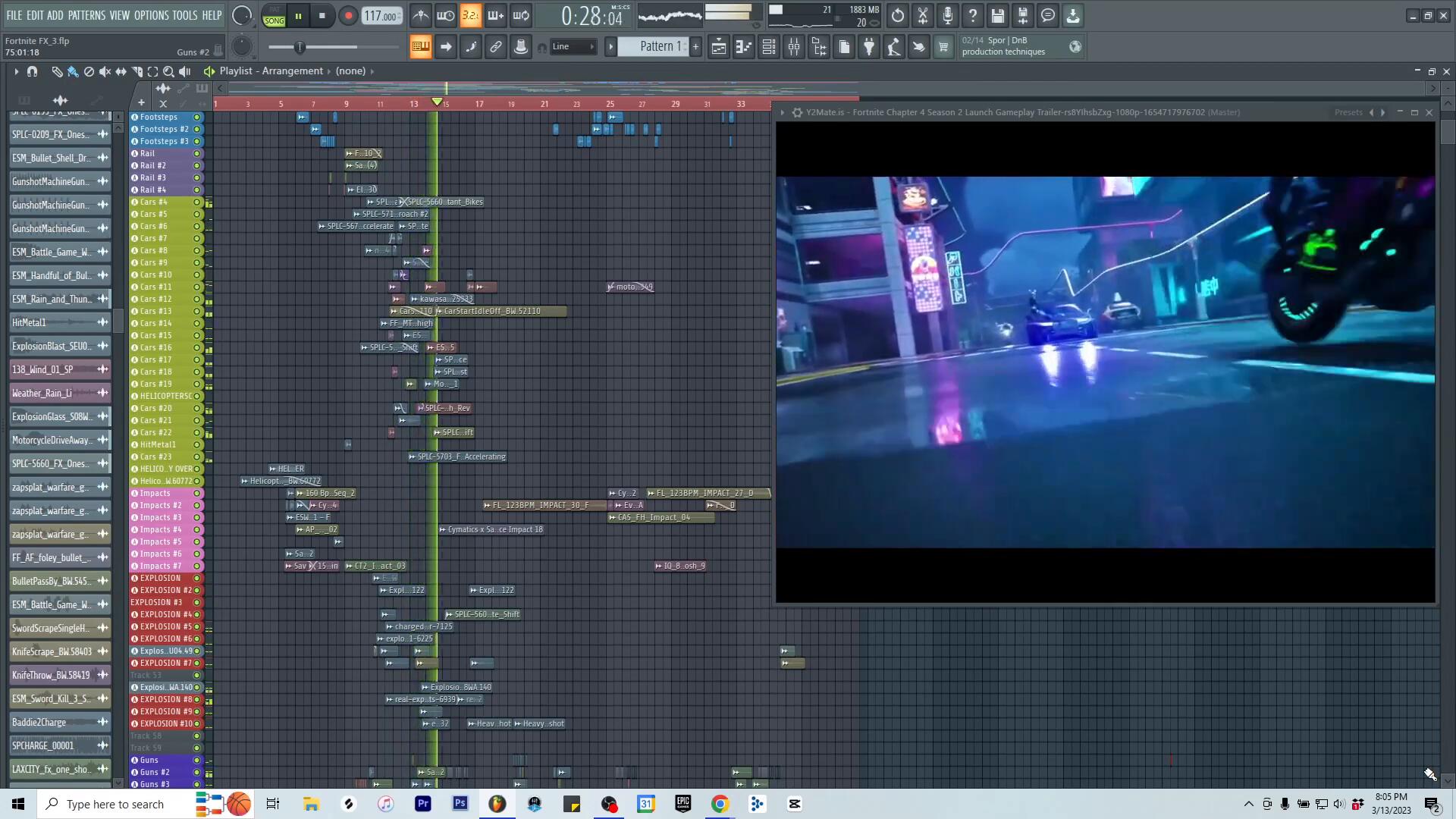Image resolution: width=1456 pixels, height=819 pixels.
Task: Click the 117.000 tempo field
Action: [381, 16]
